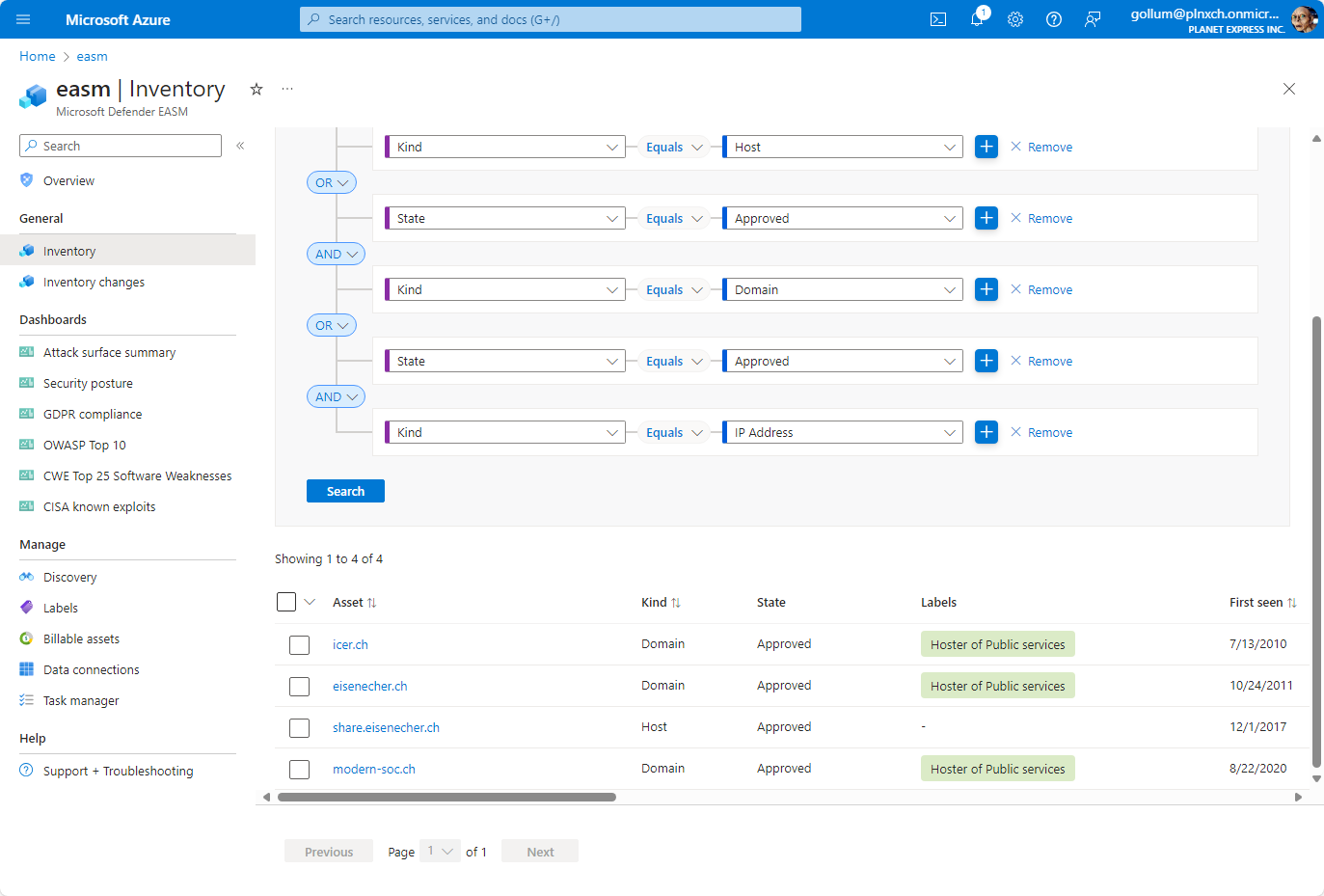Select checkbox for icer.ch asset
1324x896 pixels.
pos(299,644)
